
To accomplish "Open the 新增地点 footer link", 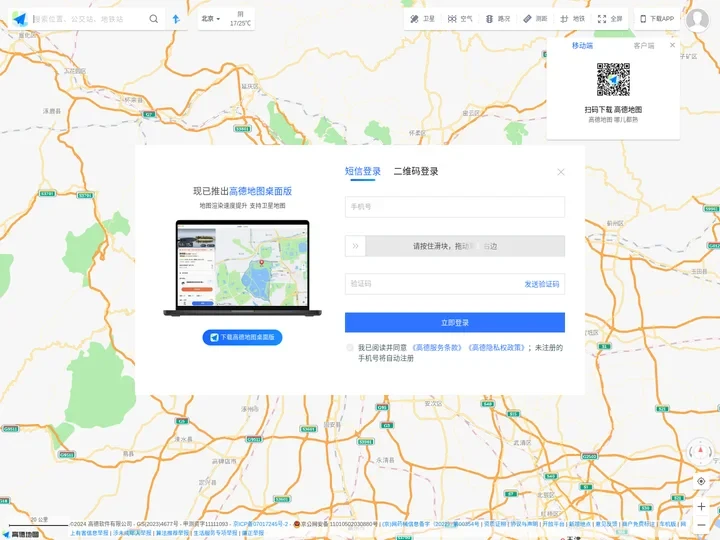I will [x=579, y=524].
